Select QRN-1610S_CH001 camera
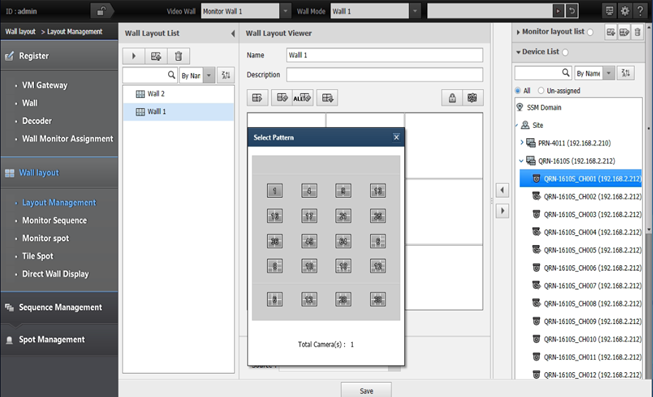 tap(581, 178)
